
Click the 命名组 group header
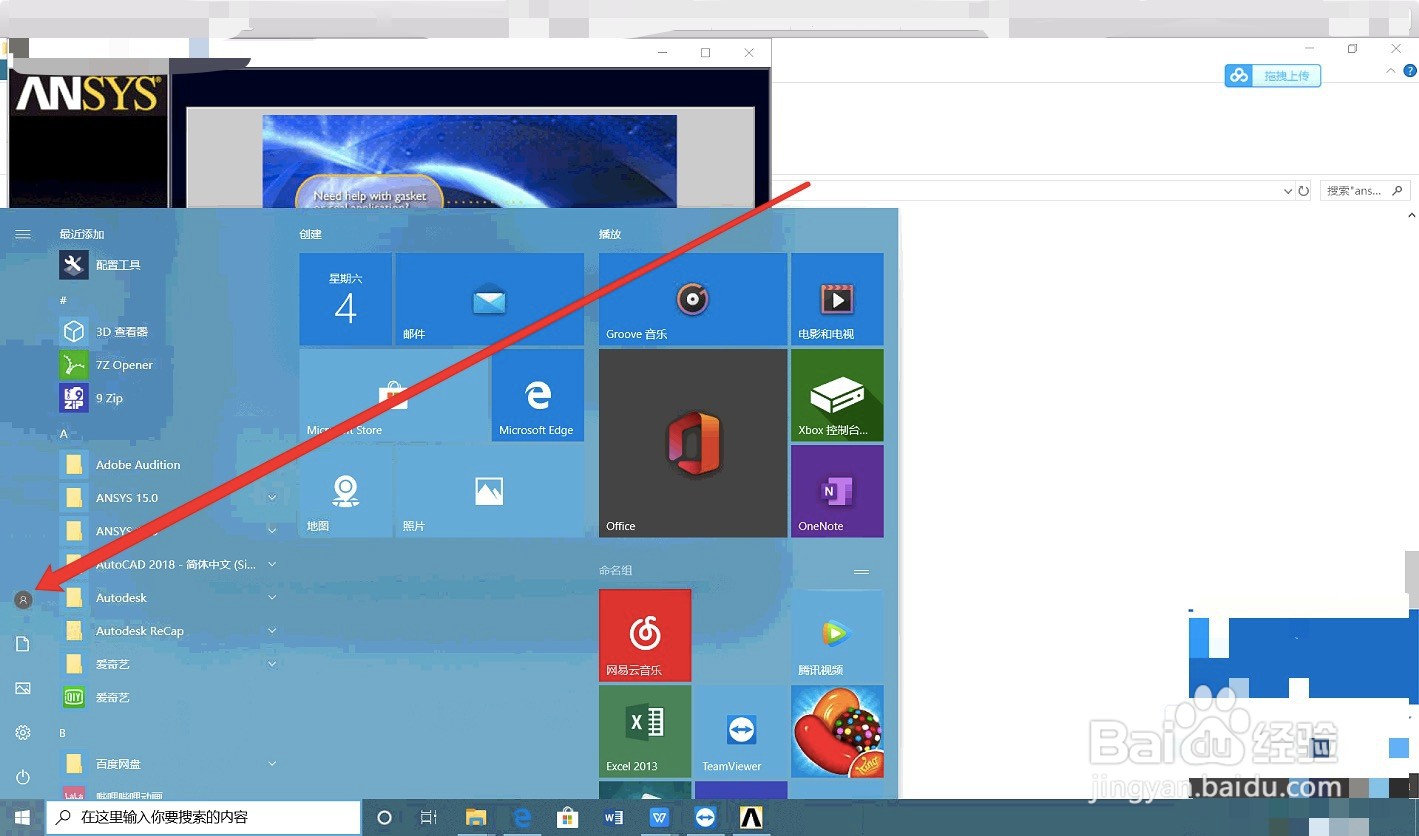(x=616, y=570)
